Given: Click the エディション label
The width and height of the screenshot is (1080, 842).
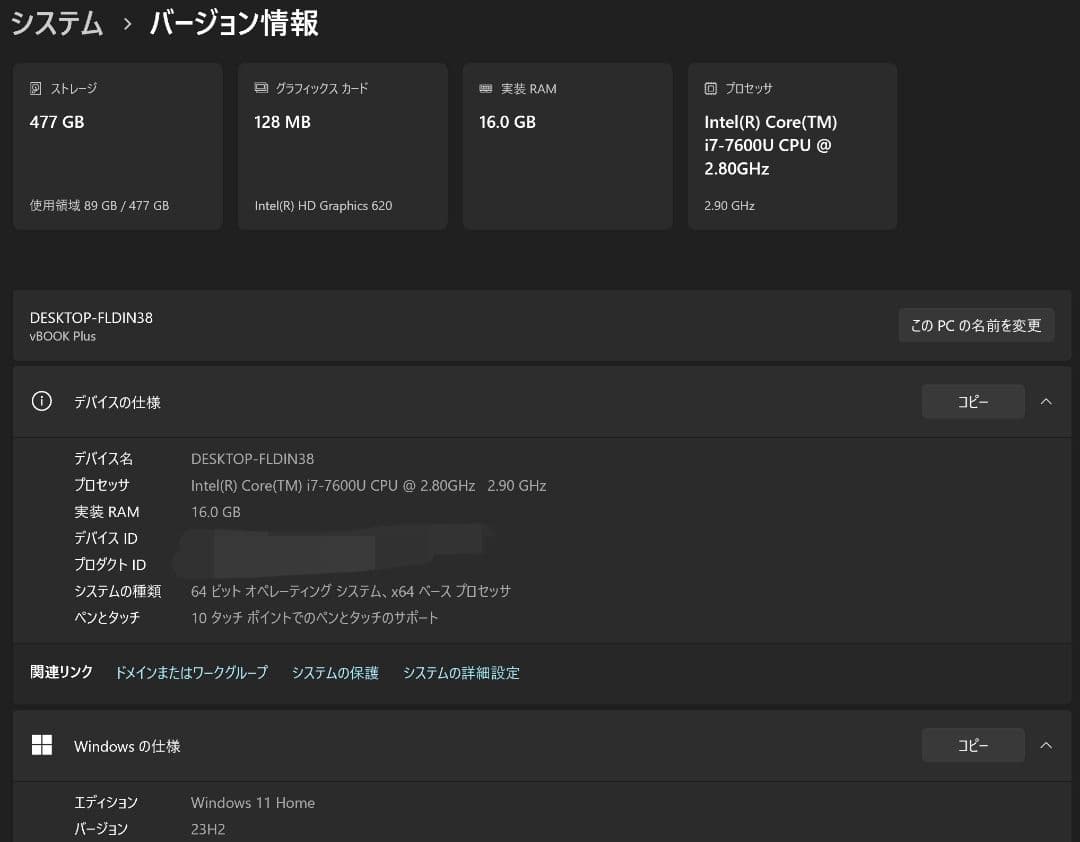Looking at the screenshot, I should click(x=106, y=802).
